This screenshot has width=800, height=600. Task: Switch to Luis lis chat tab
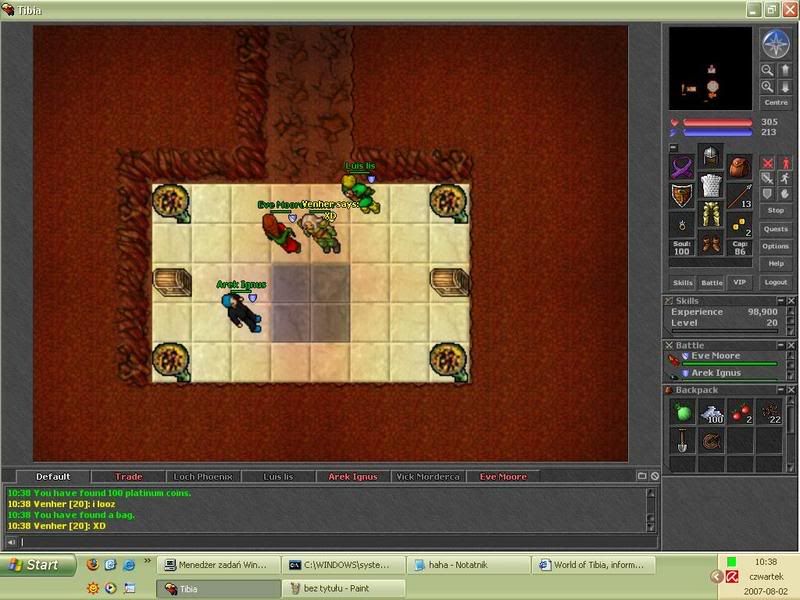coord(278,477)
